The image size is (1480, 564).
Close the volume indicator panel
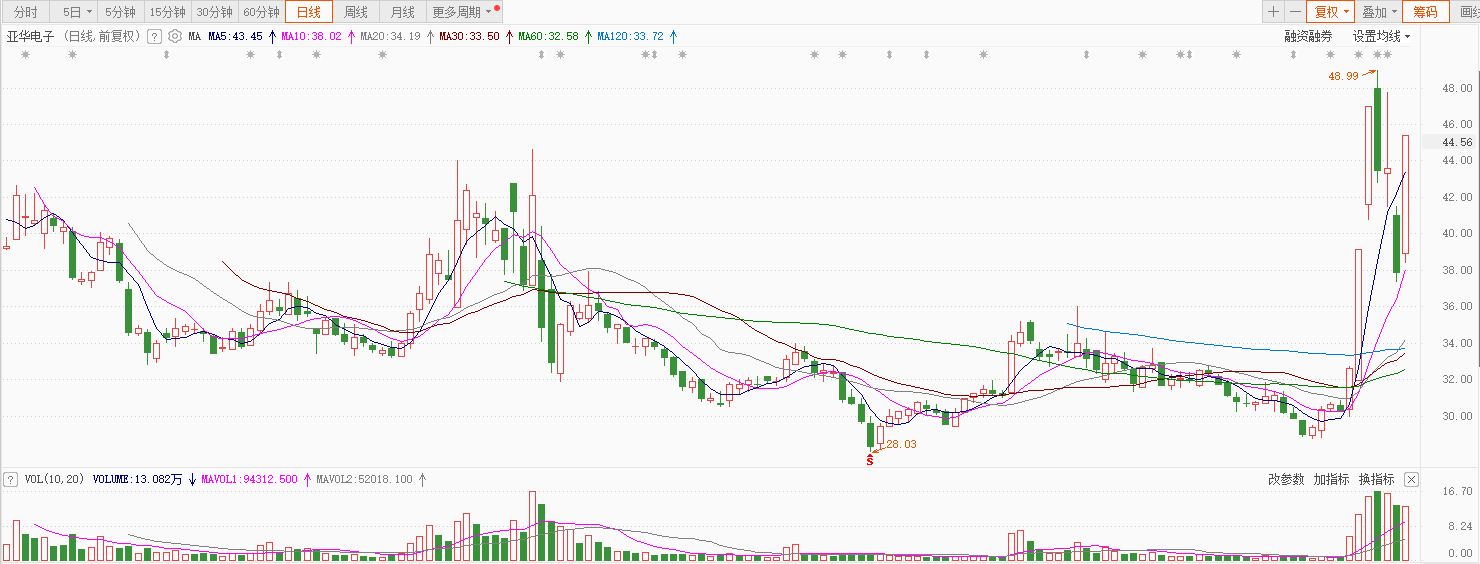tap(1411, 479)
